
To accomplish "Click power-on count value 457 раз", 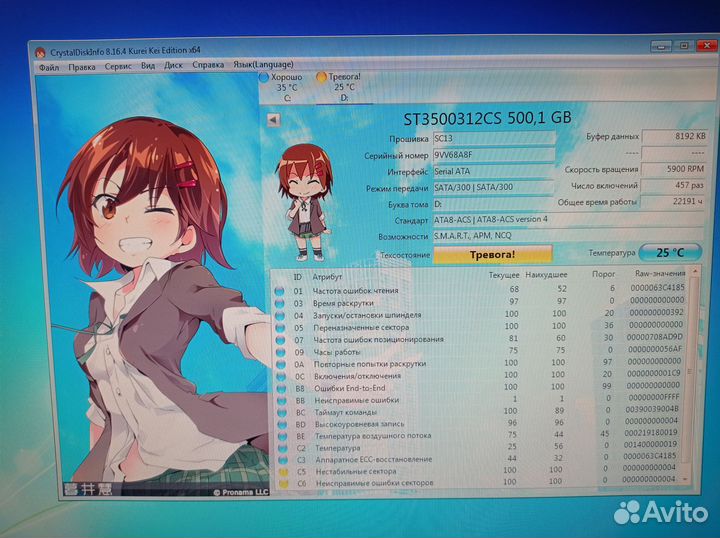I will [673, 185].
